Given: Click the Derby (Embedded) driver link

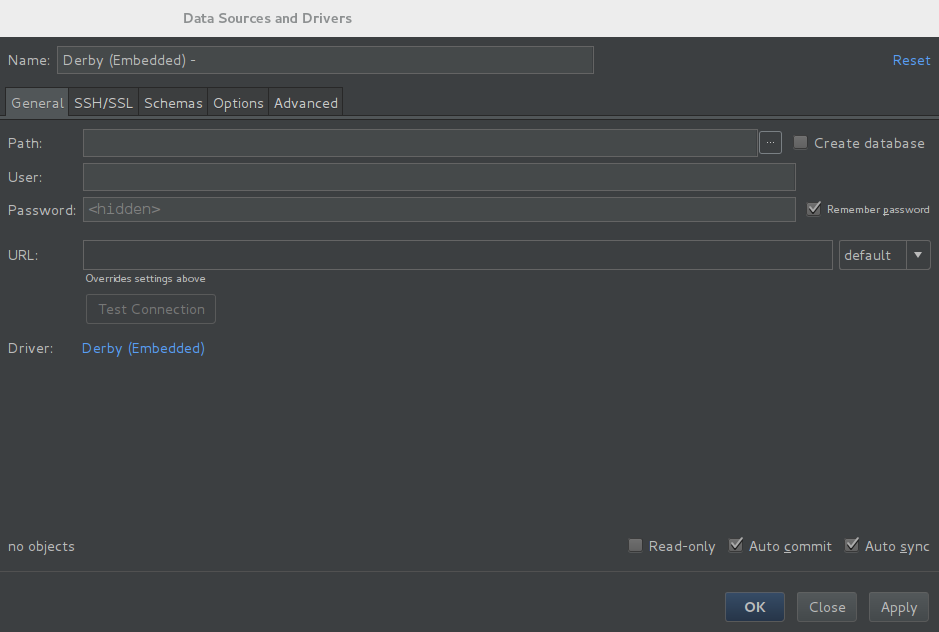Looking at the screenshot, I should tap(143, 348).
